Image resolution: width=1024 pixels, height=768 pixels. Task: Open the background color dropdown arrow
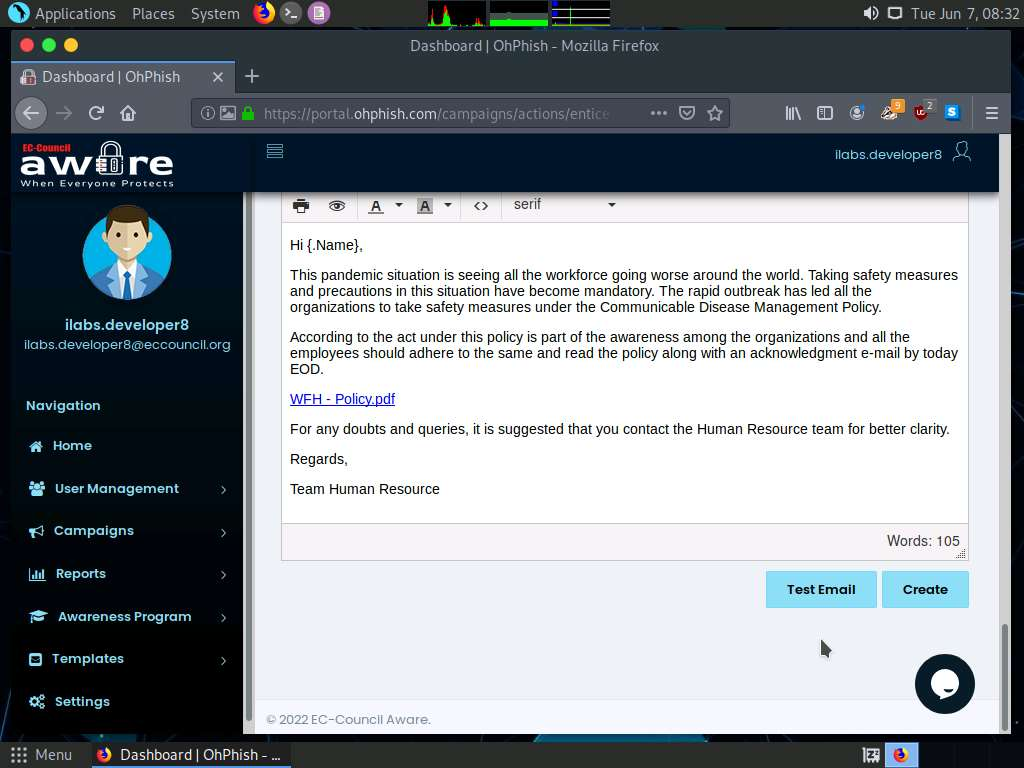(448, 205)
